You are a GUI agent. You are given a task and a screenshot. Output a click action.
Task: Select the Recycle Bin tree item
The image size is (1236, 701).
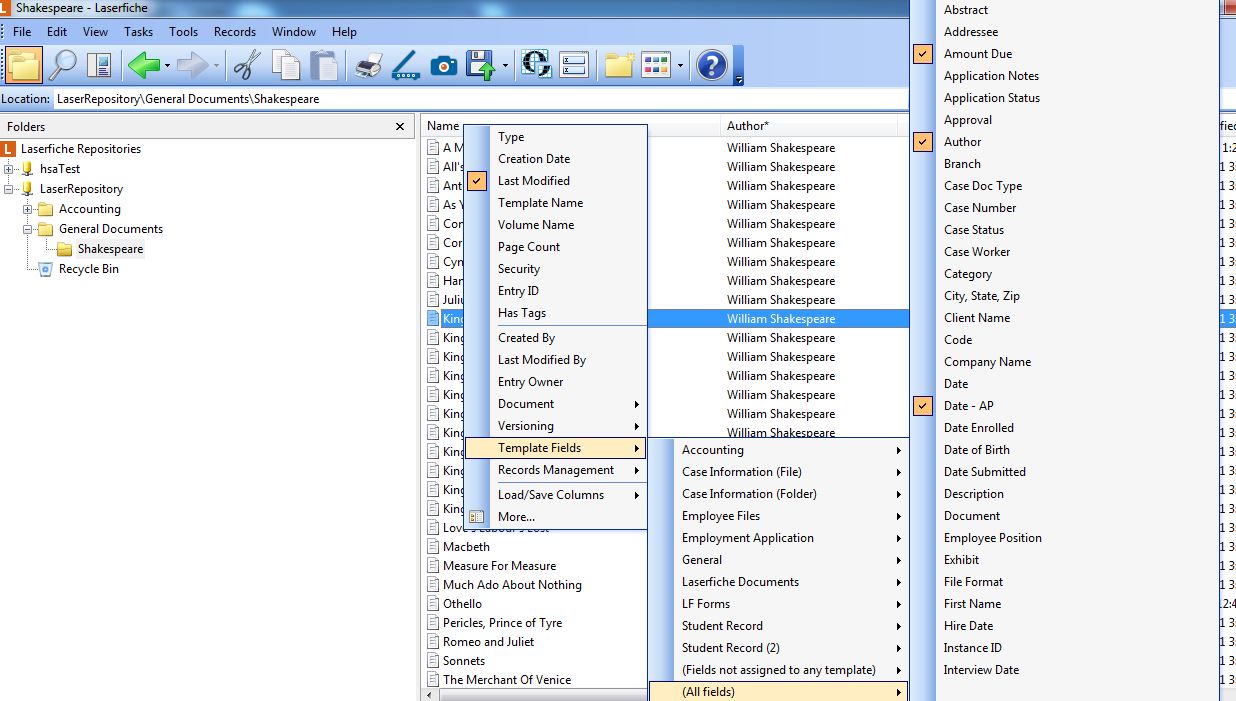pyautogui.click(x=89, y=269)
